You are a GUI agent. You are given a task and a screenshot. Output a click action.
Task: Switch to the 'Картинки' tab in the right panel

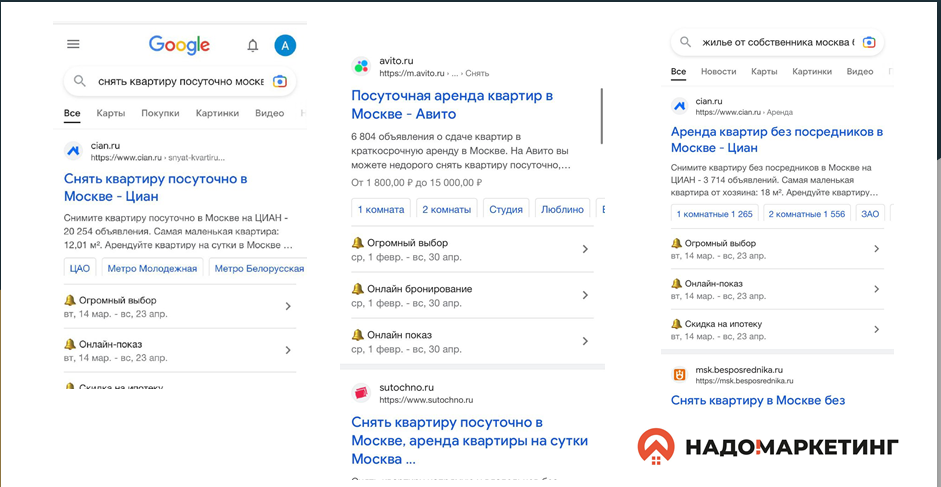click(812, 71)
